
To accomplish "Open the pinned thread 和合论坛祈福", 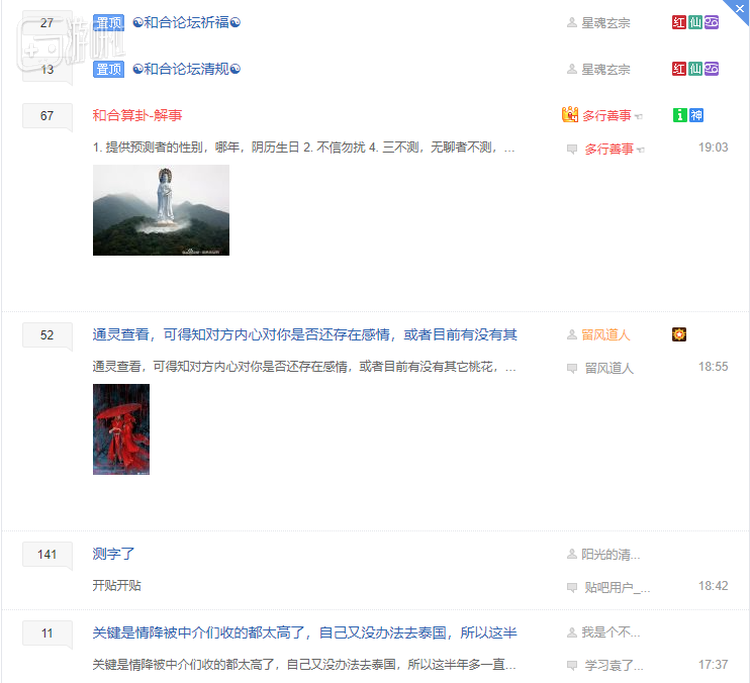I will tap(186, 22).
